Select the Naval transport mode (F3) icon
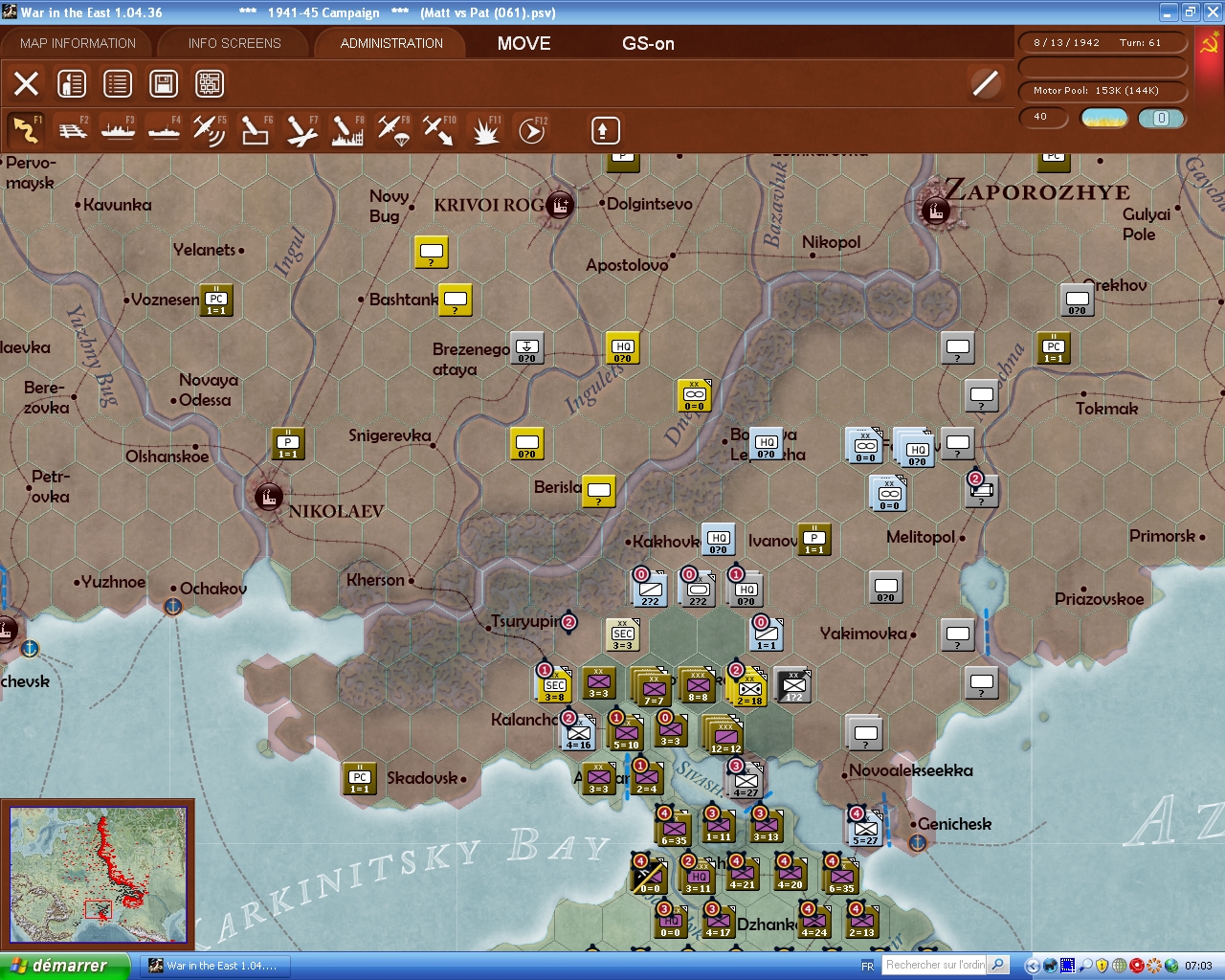This screenshot has width=1225, height=980. point(118,130)
